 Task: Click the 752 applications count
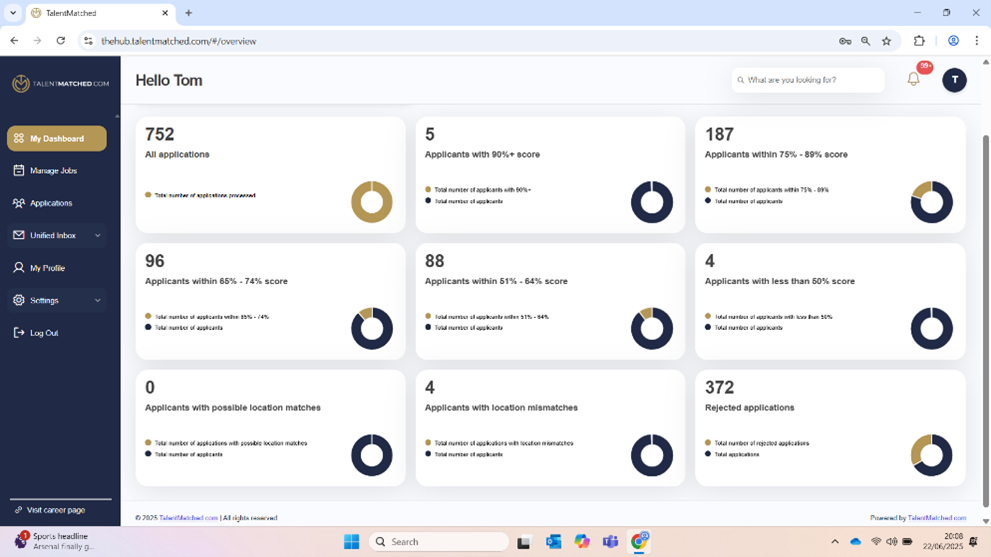(x=159, y=134)
